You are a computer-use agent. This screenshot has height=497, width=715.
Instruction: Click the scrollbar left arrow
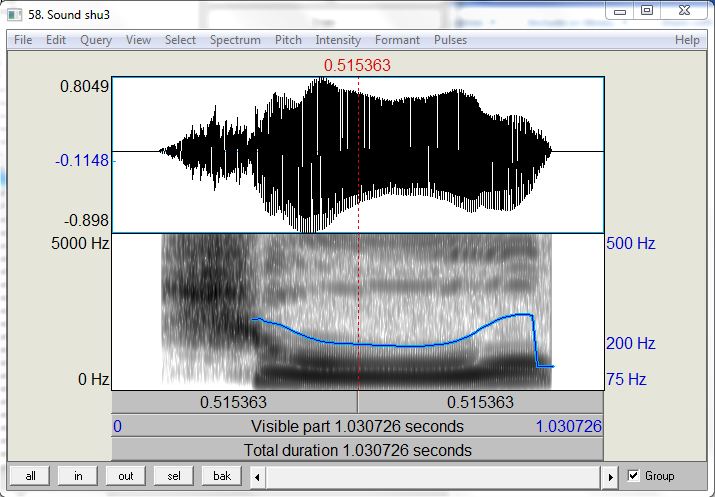[257, 477]
